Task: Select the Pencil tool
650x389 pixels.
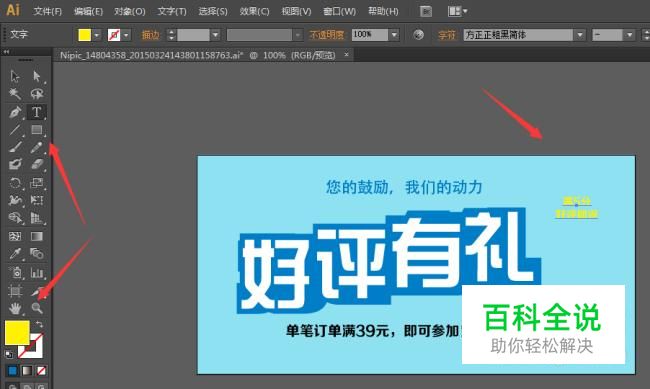Action: click(x=36, y=147)
